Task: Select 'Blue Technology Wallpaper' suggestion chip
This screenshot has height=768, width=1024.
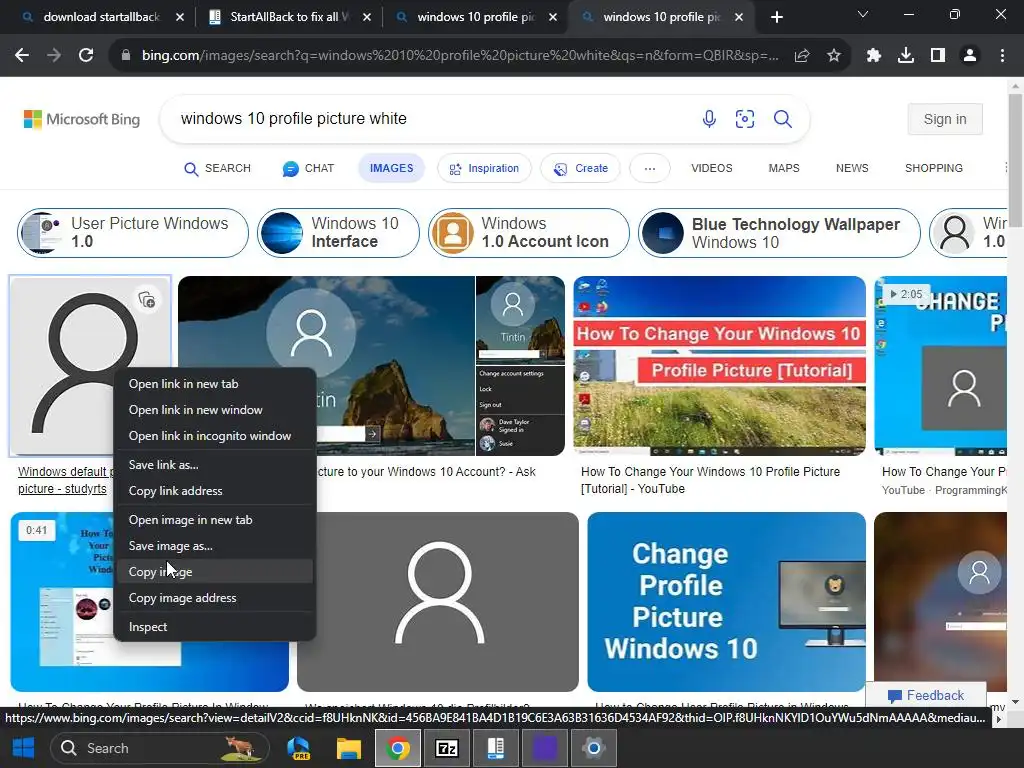Action: pos(779,232)
